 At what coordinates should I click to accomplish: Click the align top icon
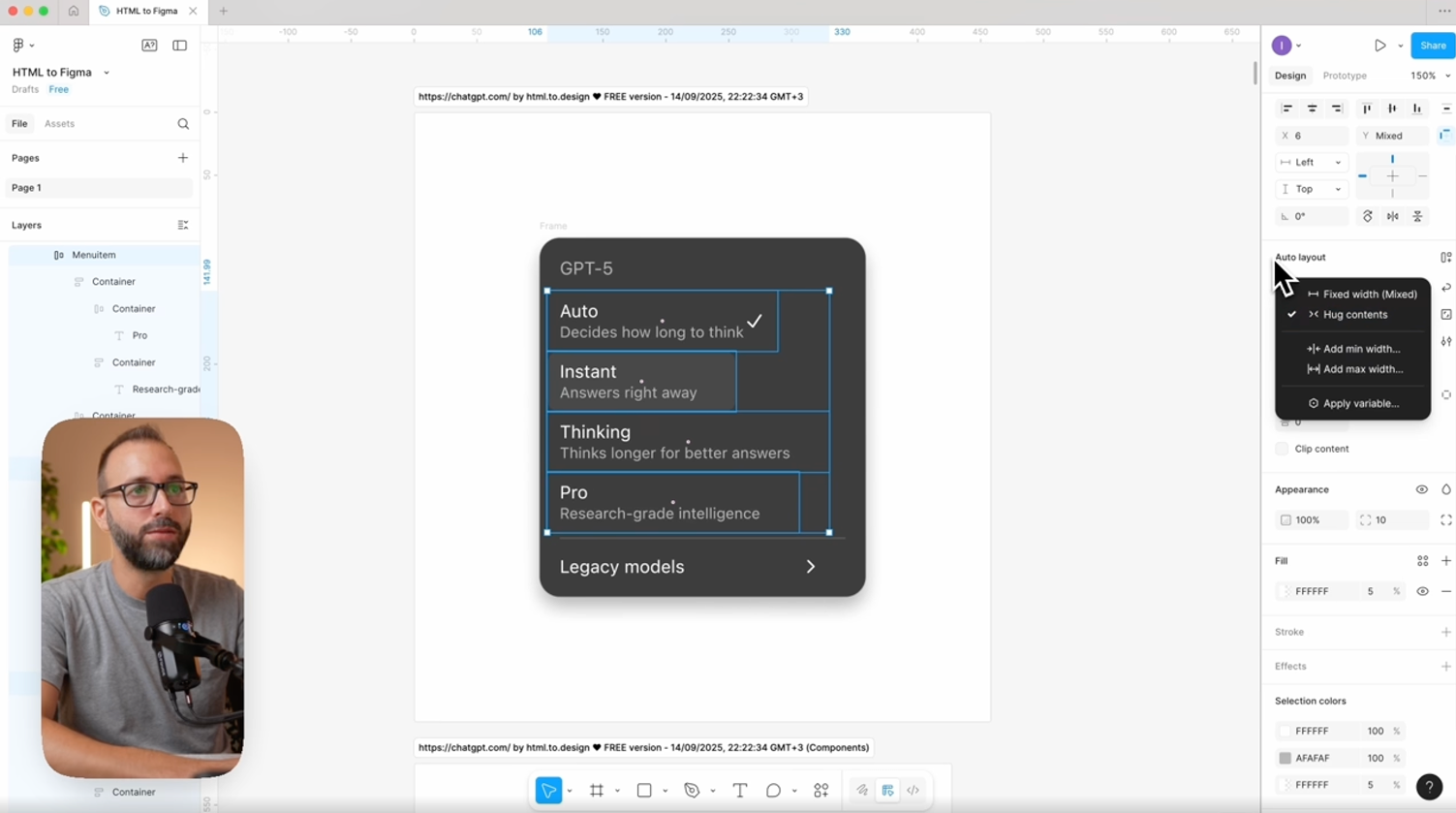tap(1367, 109)
